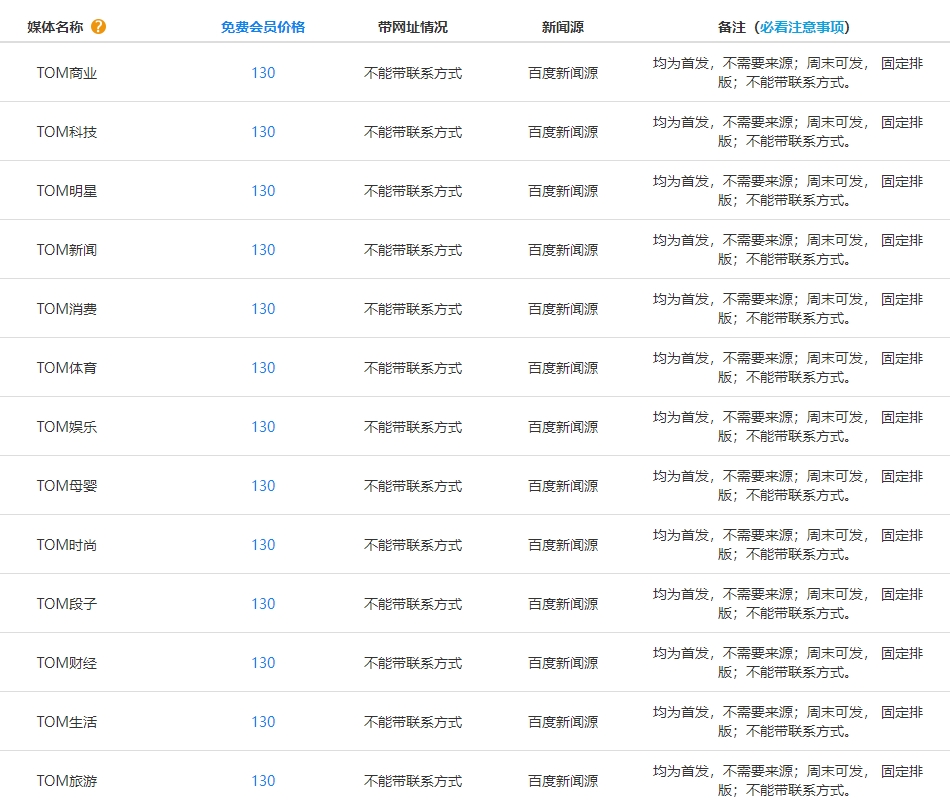The height and width of the screenshot is (803, 950).
Task: Click price 130 in TOM段子 row
Action: coord(263,604)
